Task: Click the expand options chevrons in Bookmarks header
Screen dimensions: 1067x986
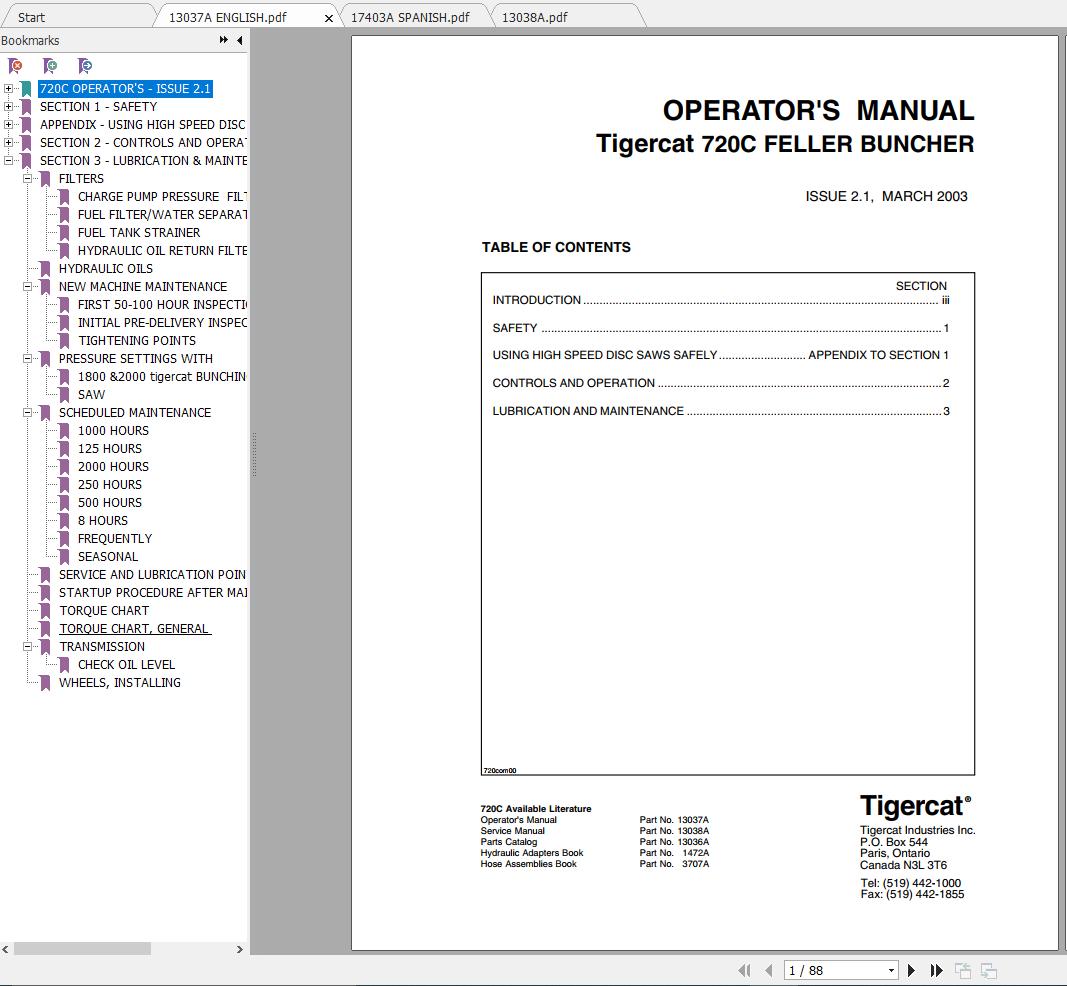Action: click(x=221, y=40)
